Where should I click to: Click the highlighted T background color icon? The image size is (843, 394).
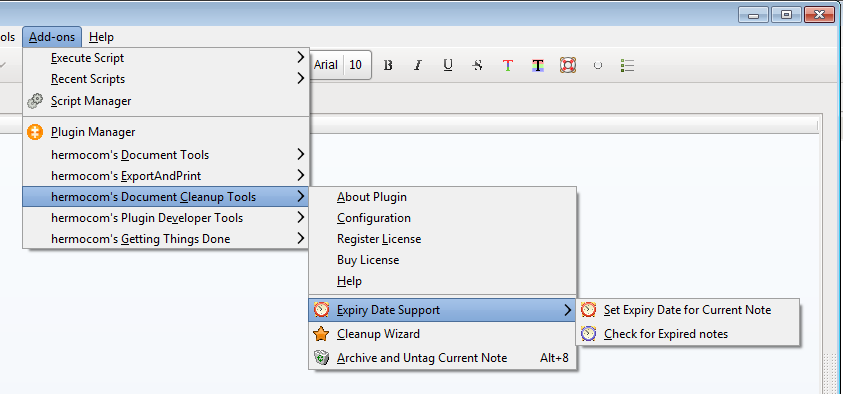click(x=538, y=66)
